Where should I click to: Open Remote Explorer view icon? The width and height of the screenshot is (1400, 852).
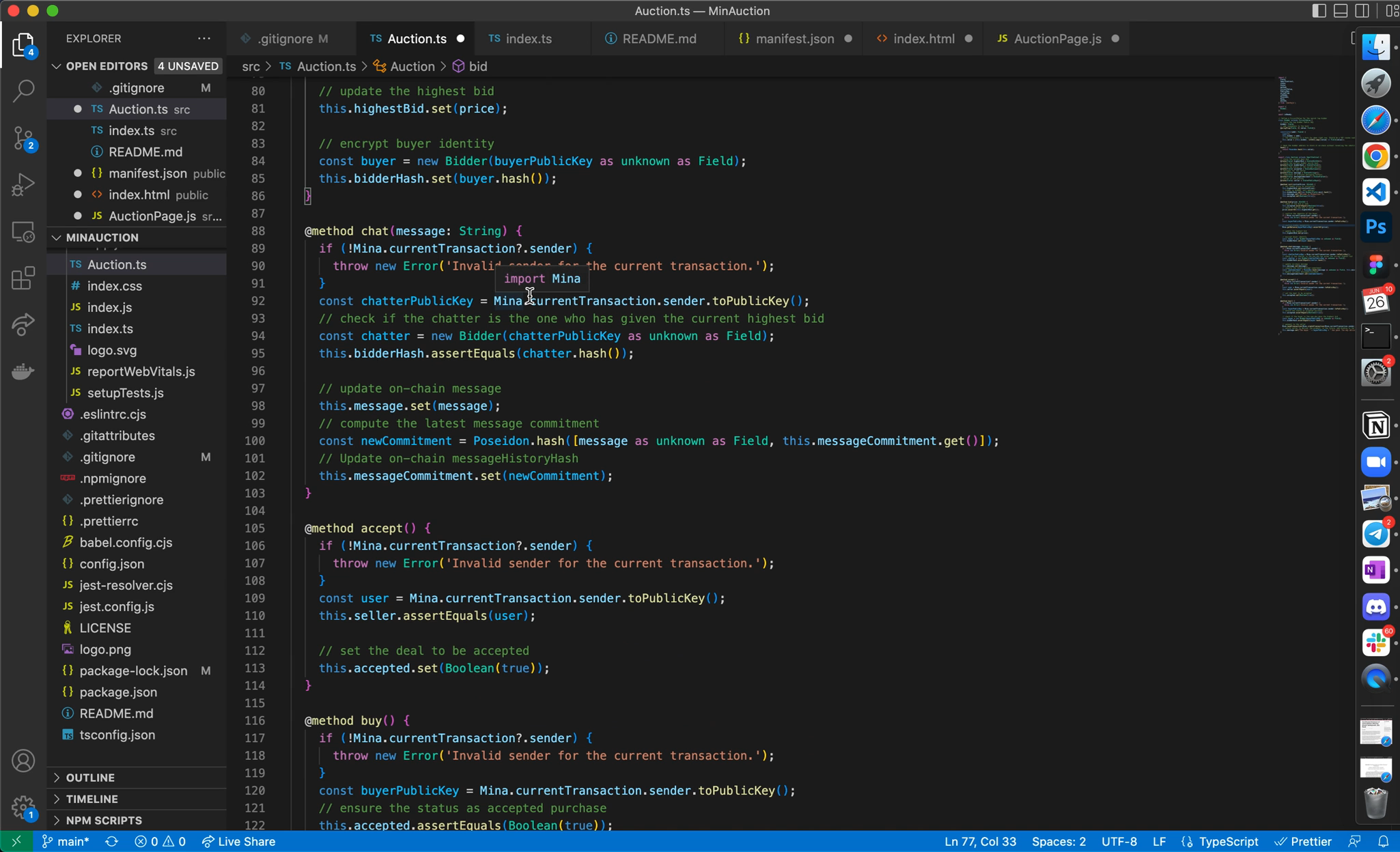pos(23,232)
